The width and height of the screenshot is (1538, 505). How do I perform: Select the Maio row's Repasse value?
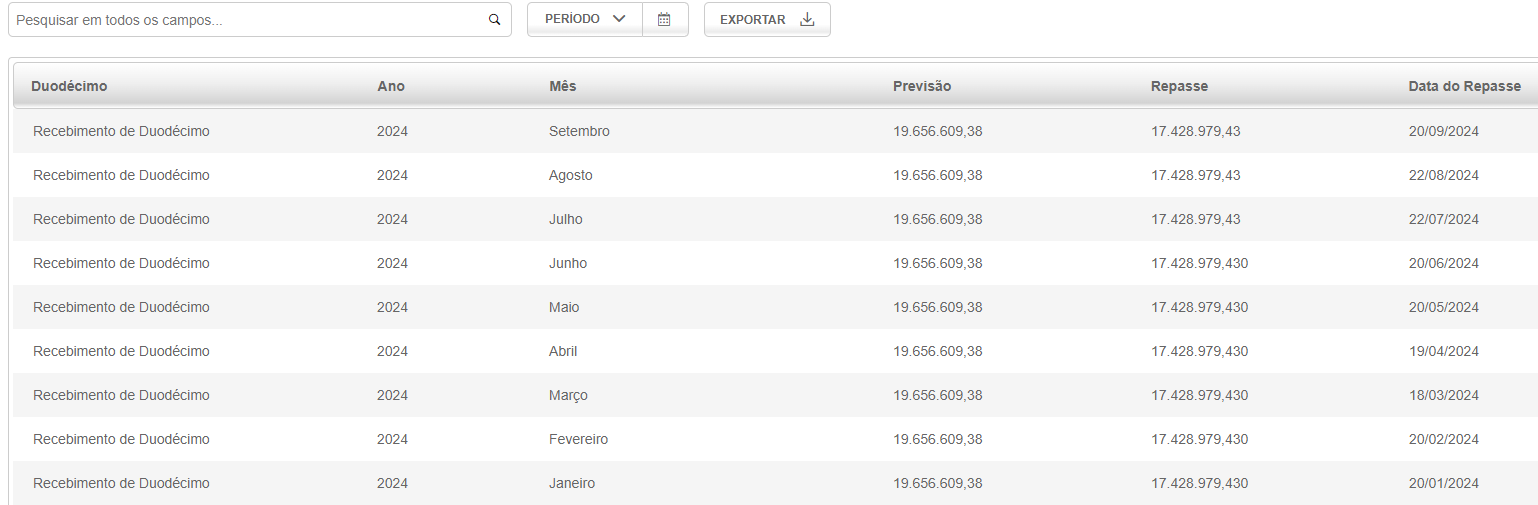[1199, 307]
